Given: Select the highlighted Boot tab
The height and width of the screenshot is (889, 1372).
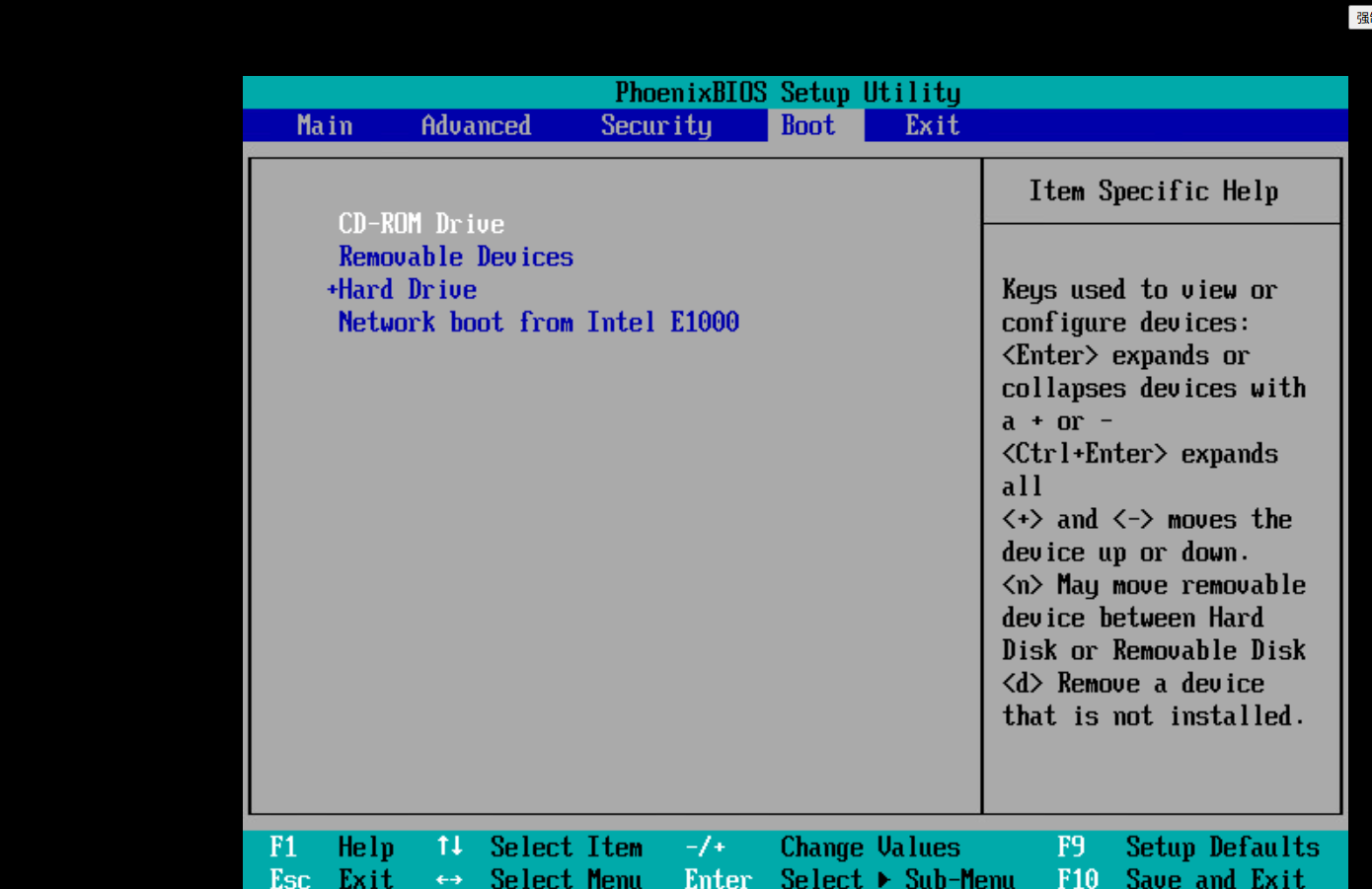Looking at the screenshot, I should click(x=808, y=125).
